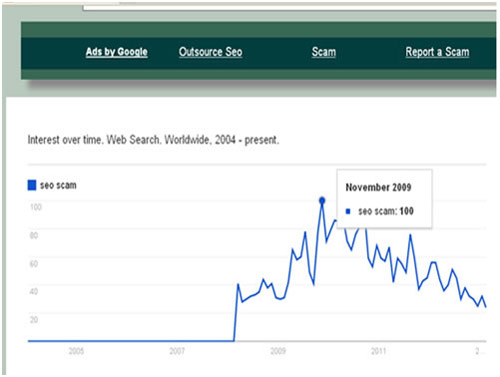Select the November 2009 peak data point

pyautogui.click(x=322, y=201)
